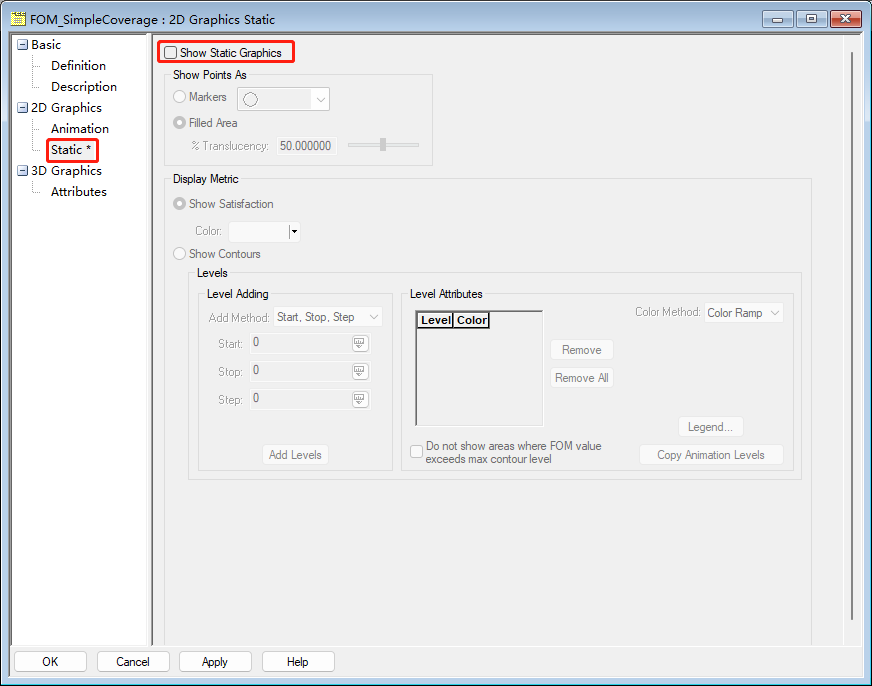The height and width of the screenshot is (686, 872).
Task: Click the unit icon beside Start field
Action: 360,343
